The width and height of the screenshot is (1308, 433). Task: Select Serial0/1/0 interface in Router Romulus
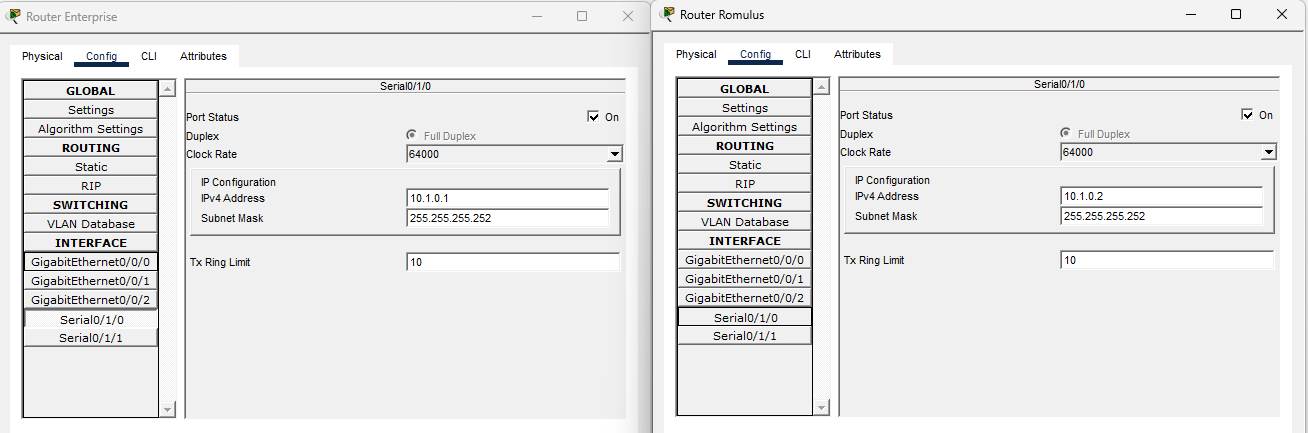[x=745, y=317]
